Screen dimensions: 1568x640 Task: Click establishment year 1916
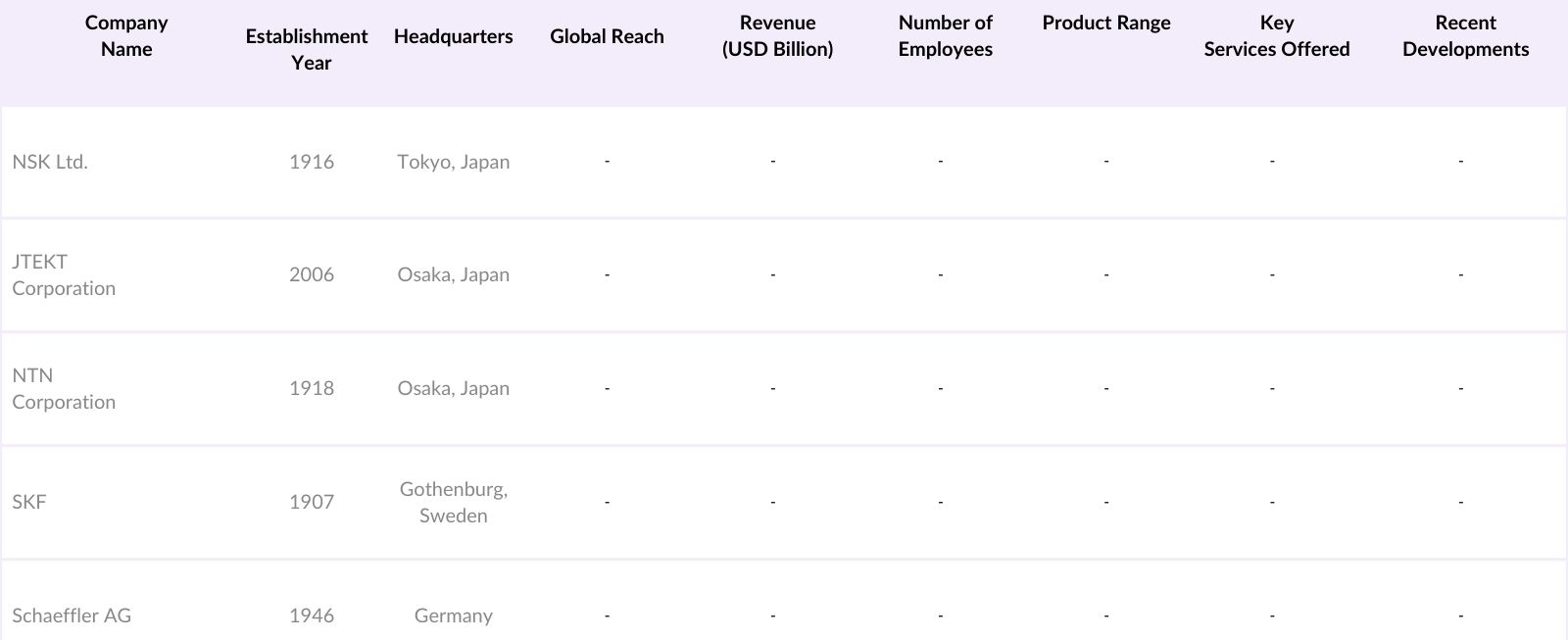click(312, 162)
